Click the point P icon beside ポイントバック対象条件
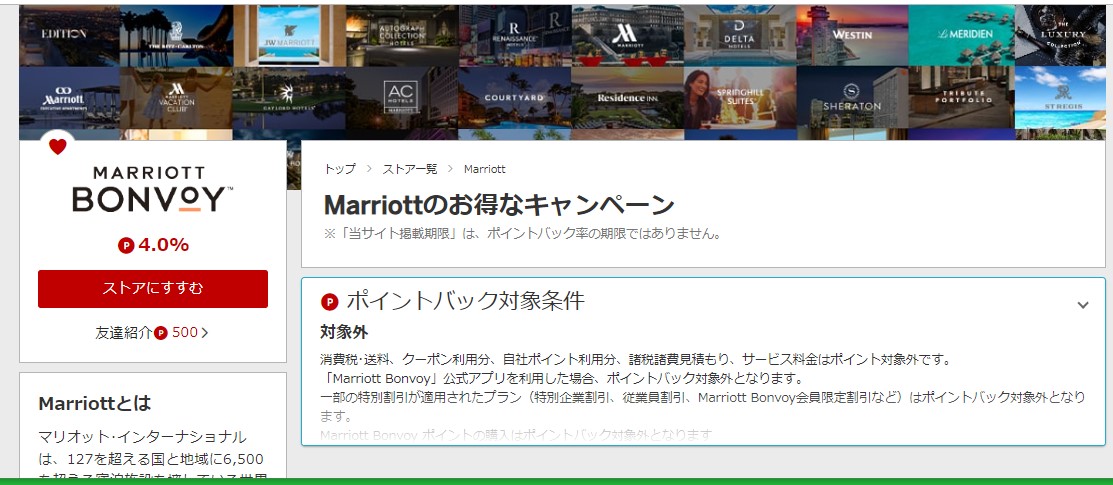Viewport: 1113px width, 485px height. pos(329,303)
